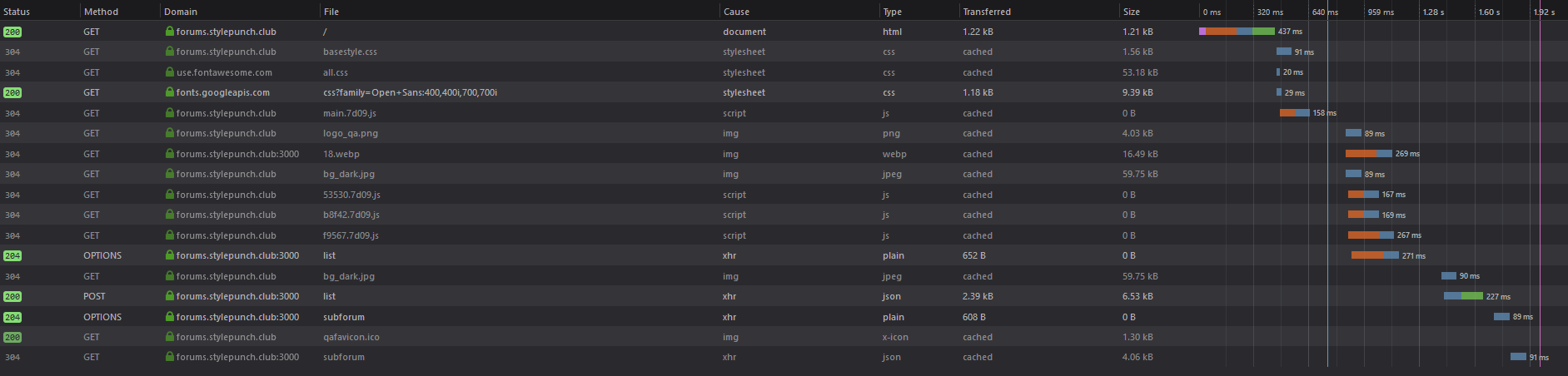This screenshot has width=1568, height=376.
Task: Click the lock icon beside fonts.googleapis.com
Action: [170, 92]
